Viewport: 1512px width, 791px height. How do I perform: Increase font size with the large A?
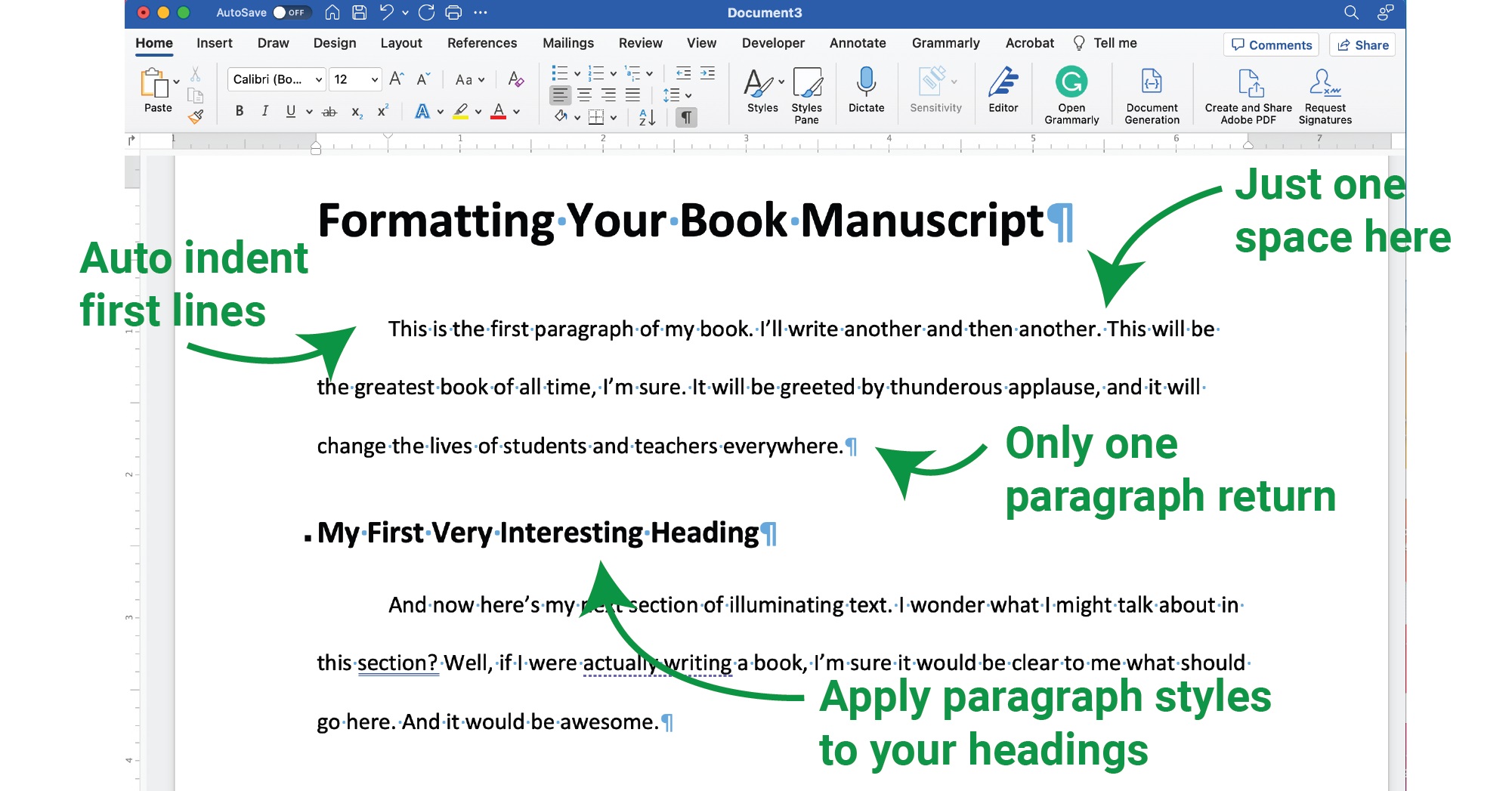click(x=397, y=79)
